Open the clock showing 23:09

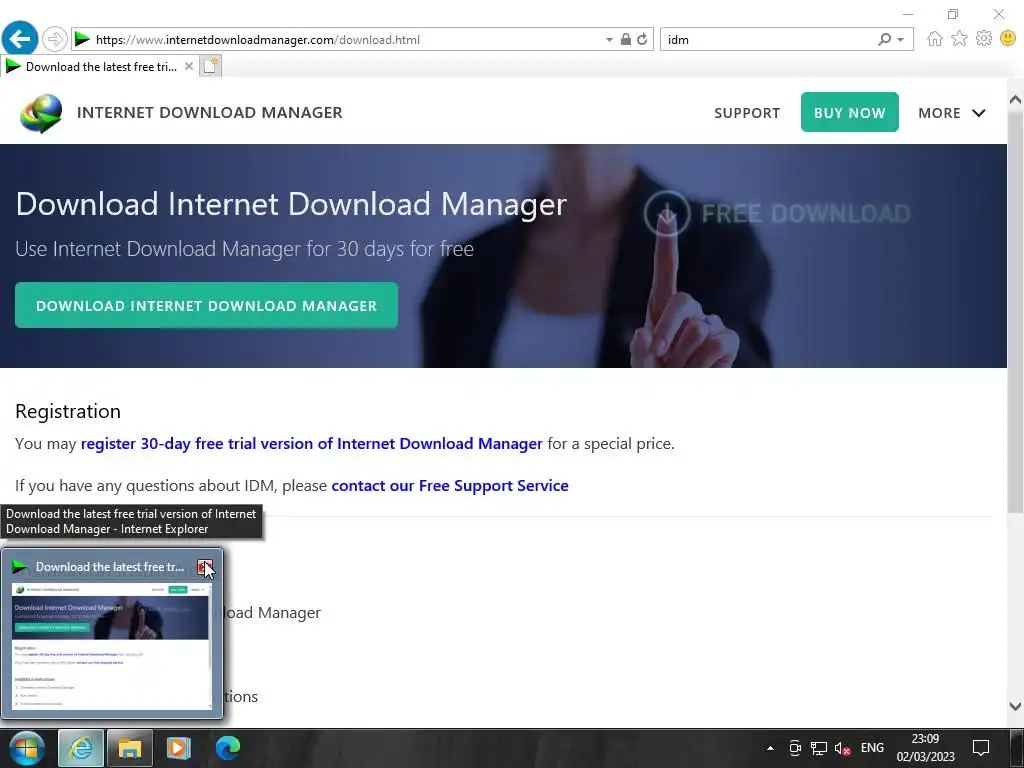tap(925, 748)
